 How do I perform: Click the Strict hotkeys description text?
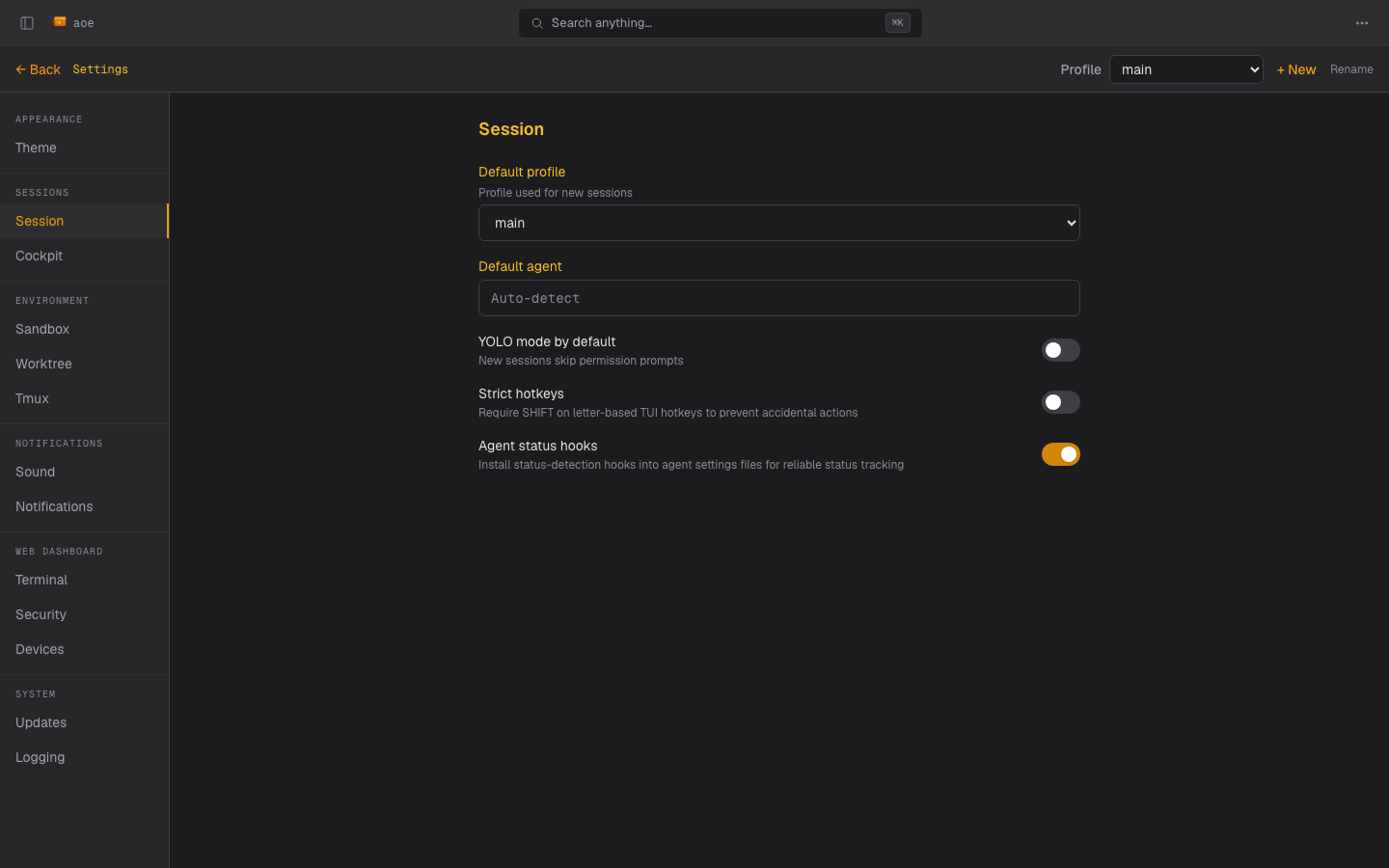click(667, 413)
